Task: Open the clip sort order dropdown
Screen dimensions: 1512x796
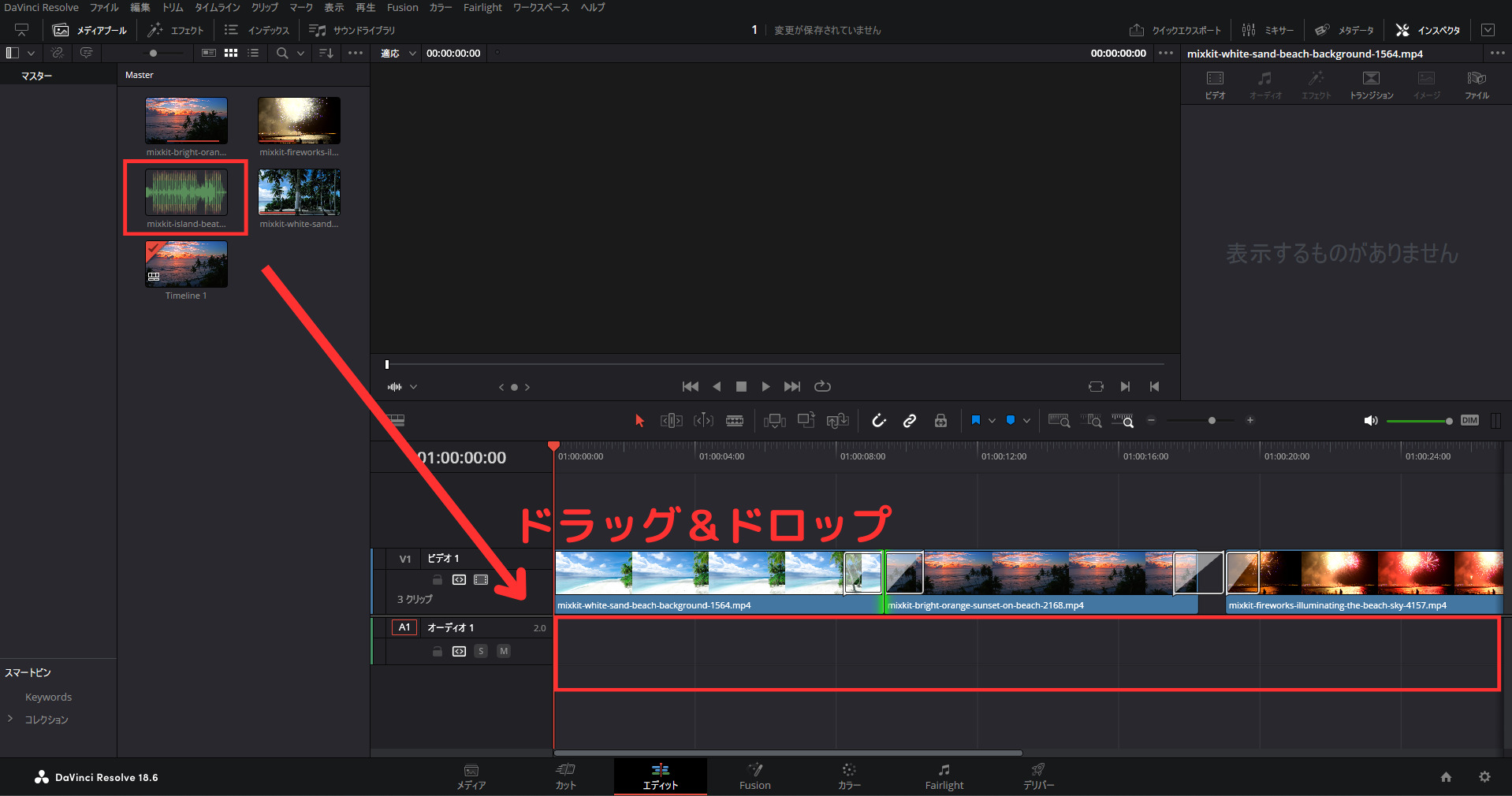Action: click(x=325, y=53)
